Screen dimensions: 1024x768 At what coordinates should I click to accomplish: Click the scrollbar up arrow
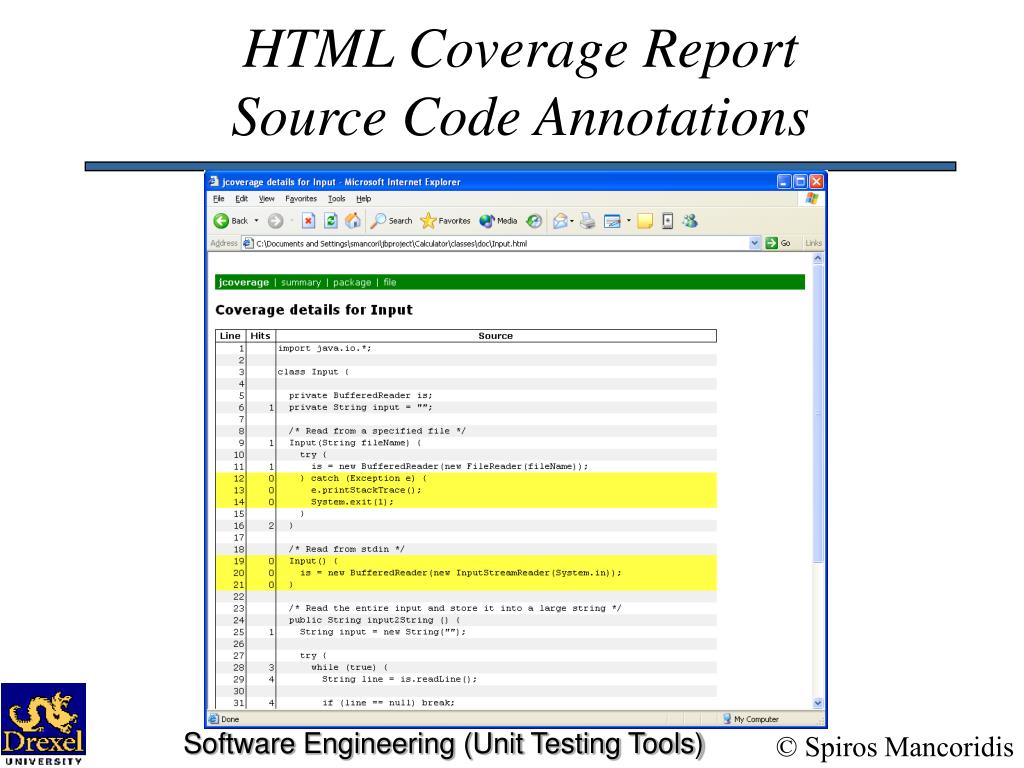[x=818, y=259]
